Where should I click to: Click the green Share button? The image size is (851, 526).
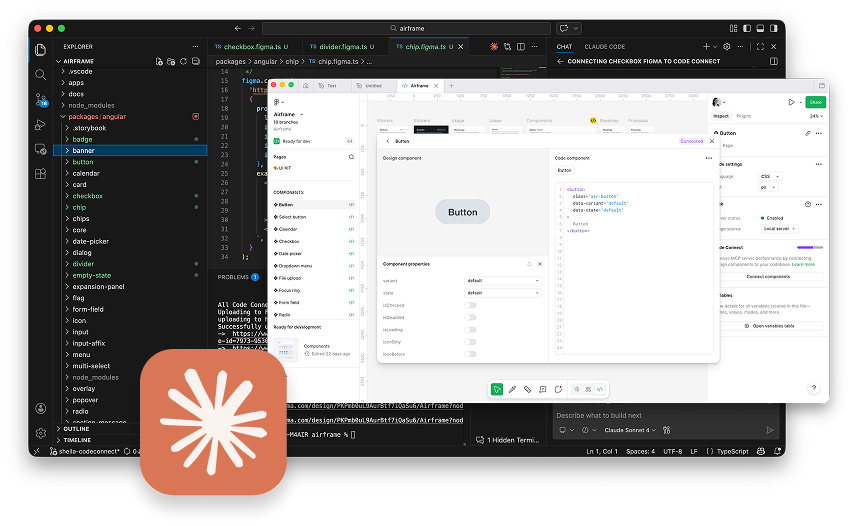pos(815,102)
